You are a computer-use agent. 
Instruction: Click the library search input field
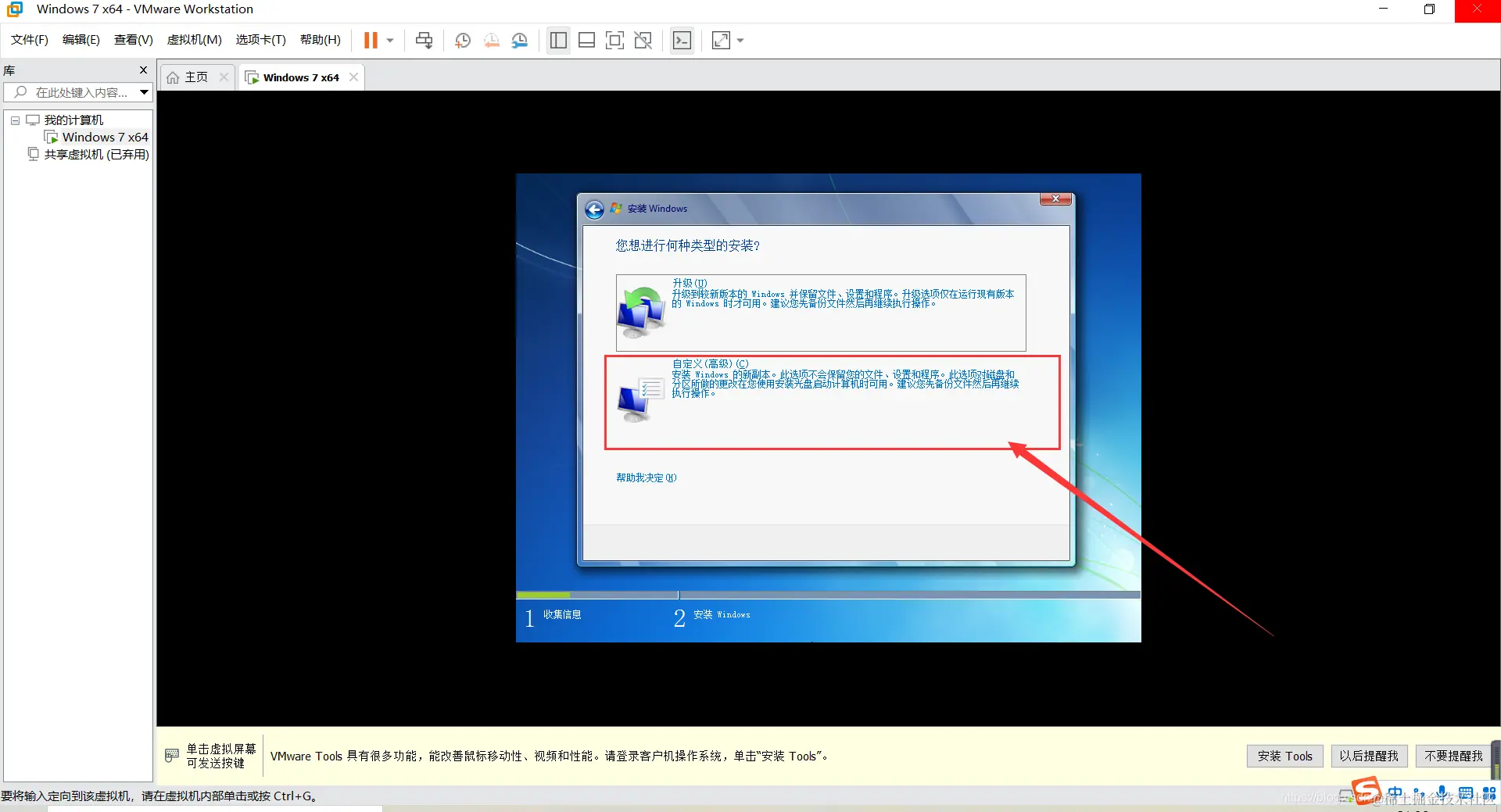[70, 92]
